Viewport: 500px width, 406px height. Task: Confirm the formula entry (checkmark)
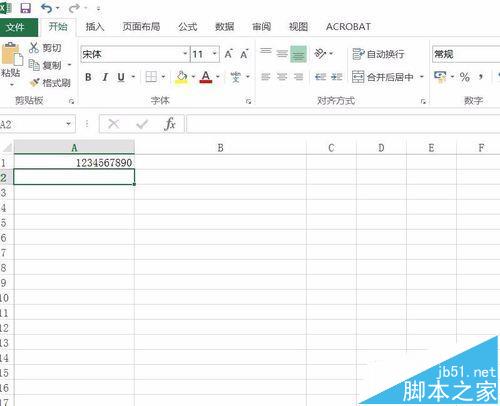(x=142, y=124)
